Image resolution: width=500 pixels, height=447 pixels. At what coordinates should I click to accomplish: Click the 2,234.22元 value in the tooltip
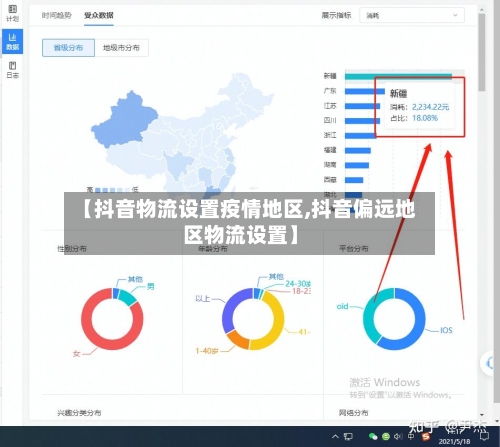coord(430,107)
